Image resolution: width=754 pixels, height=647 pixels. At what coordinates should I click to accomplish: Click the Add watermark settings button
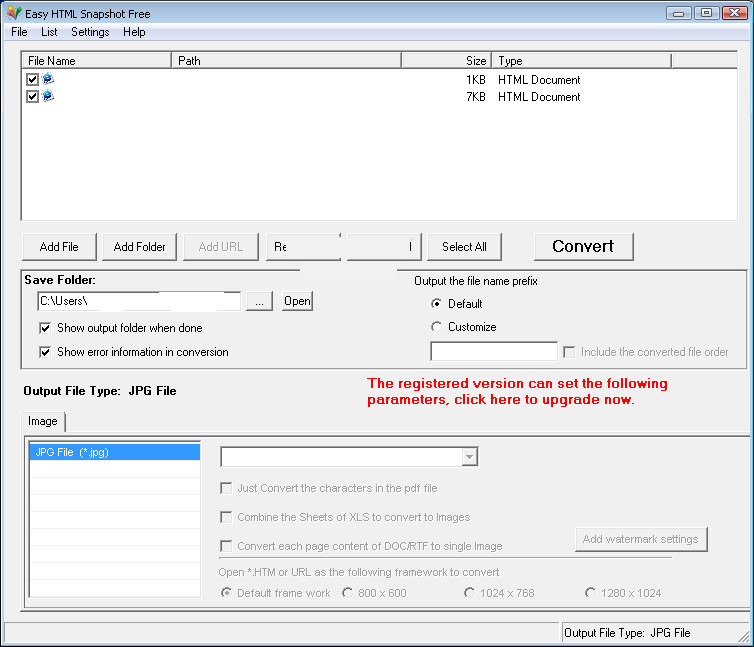point(641,539)
